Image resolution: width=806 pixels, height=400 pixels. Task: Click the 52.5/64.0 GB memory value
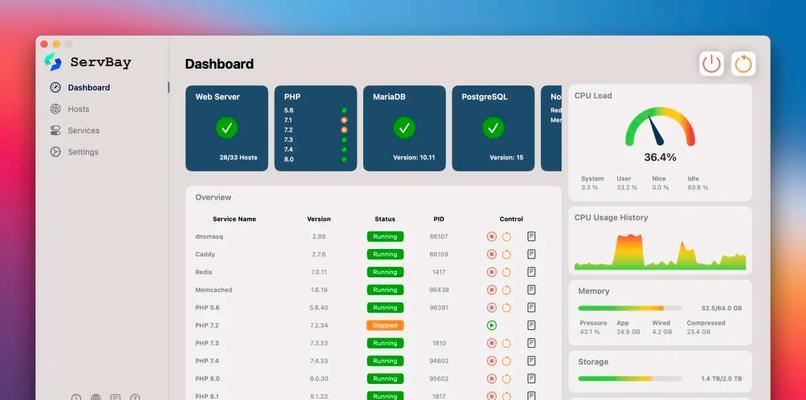(722, 308)
